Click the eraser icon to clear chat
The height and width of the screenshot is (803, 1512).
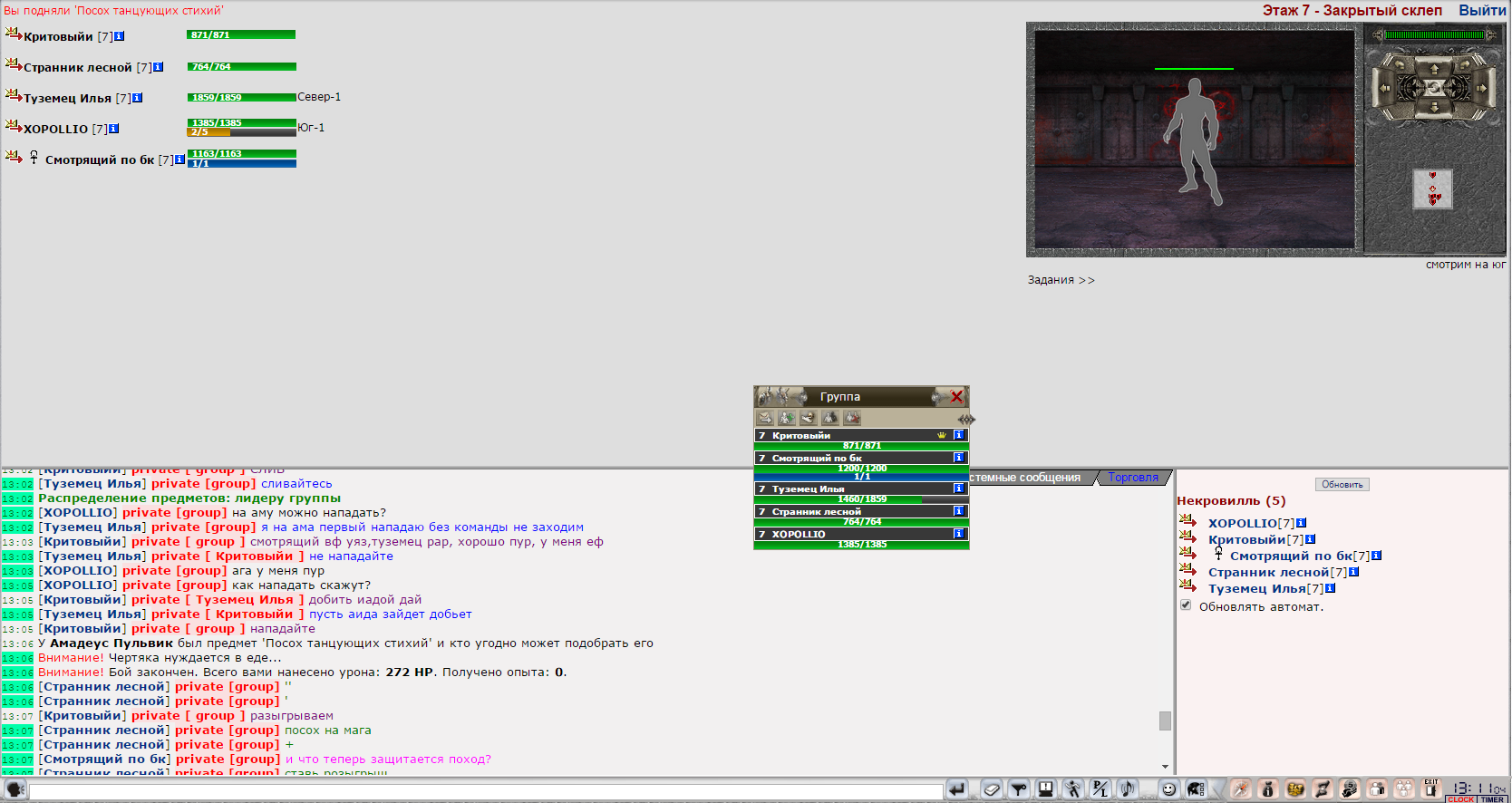pos(992,789)
